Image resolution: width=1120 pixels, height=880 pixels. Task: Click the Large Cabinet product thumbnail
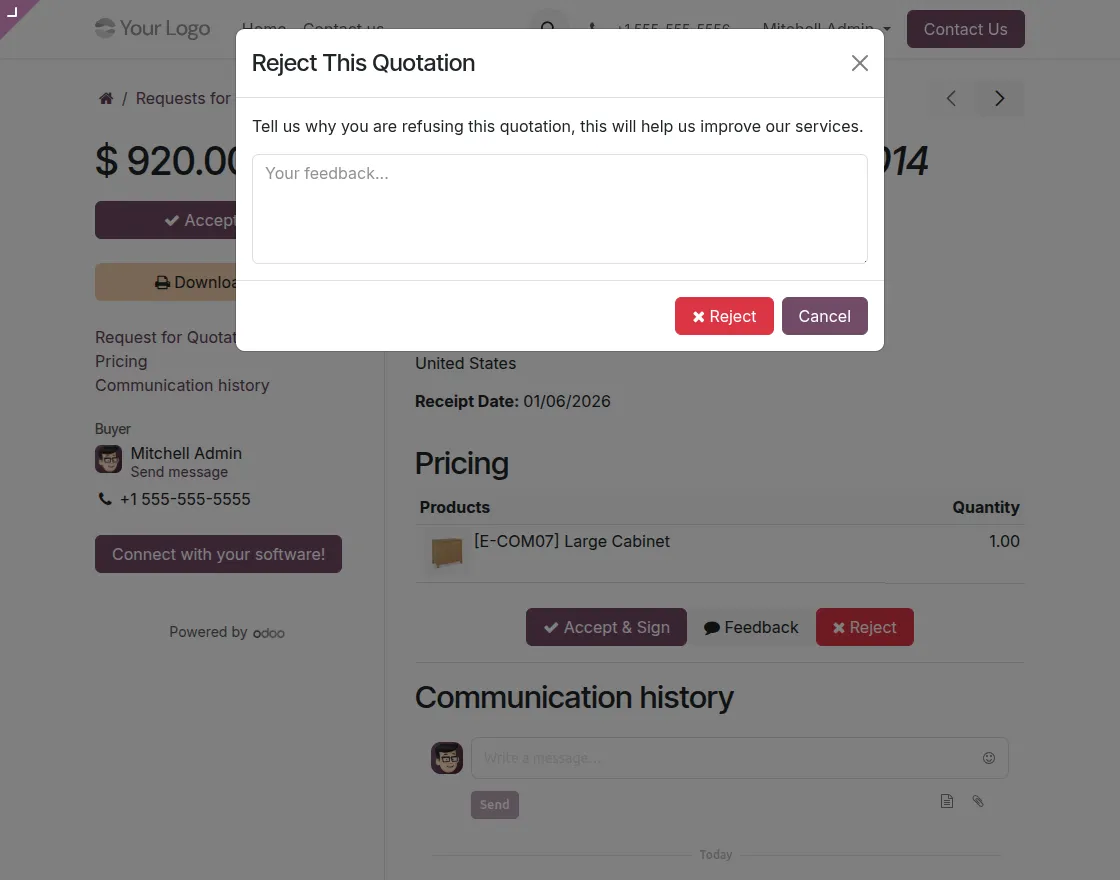point(447,552)
